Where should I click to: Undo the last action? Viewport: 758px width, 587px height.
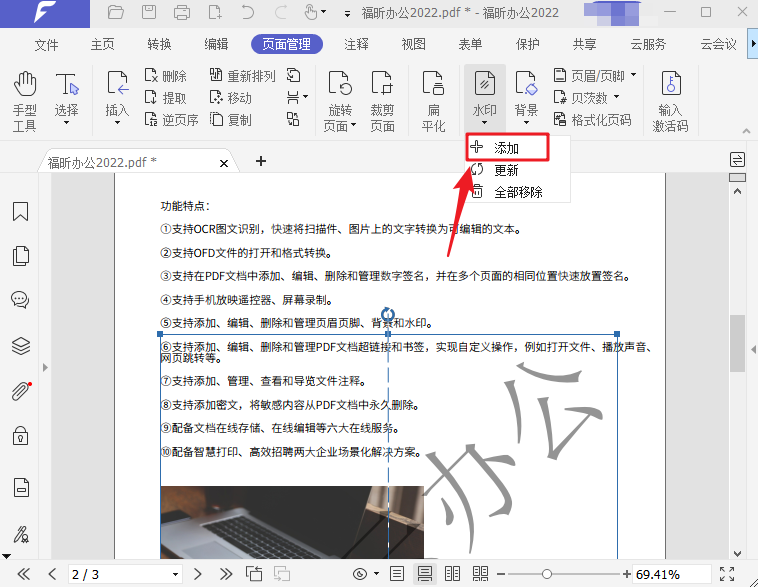pyautogui.click(x=248, y=12)
